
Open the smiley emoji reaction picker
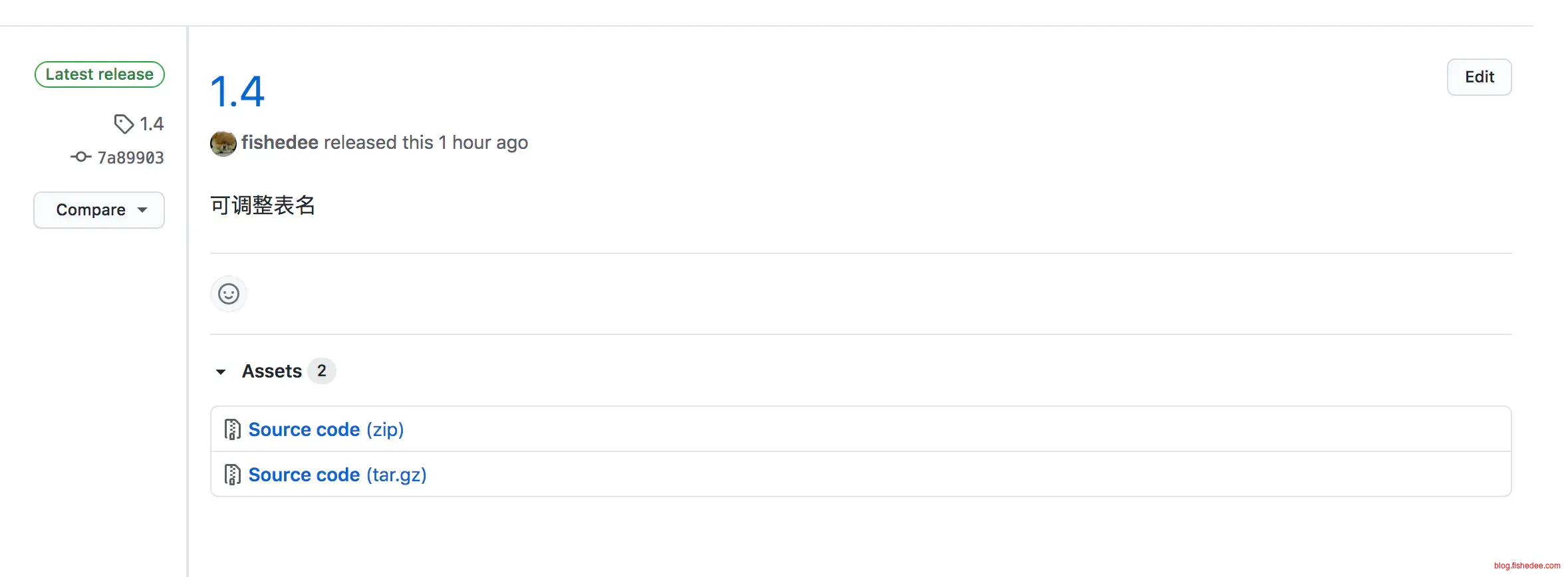pos(229,294)
